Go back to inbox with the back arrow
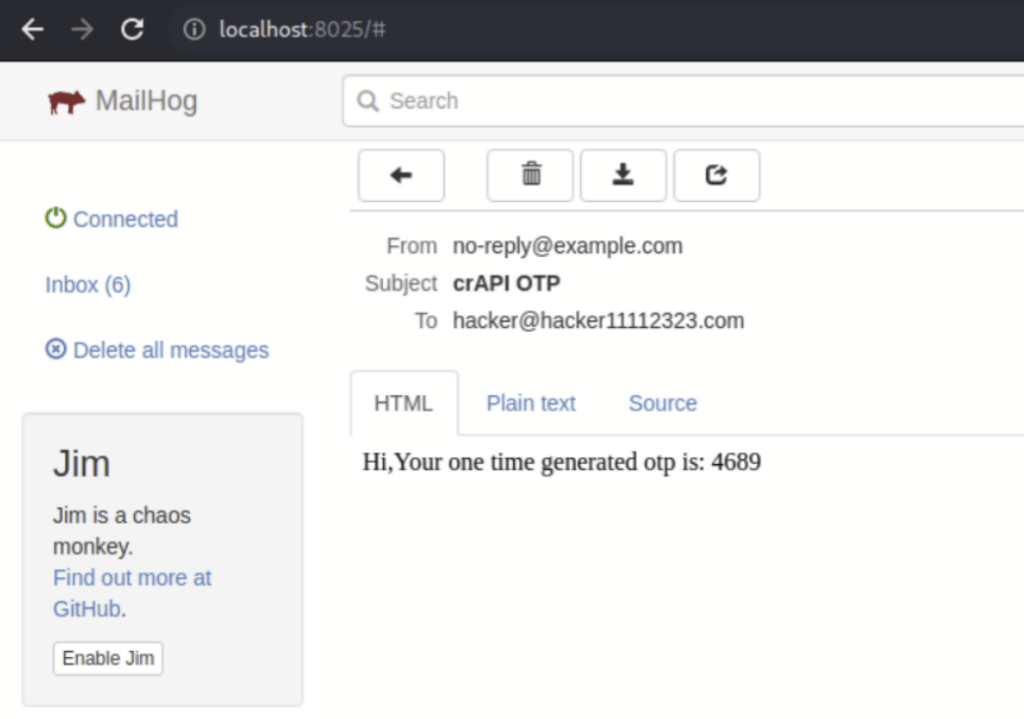Viewport: 1024px width, 719px height. 401,175
